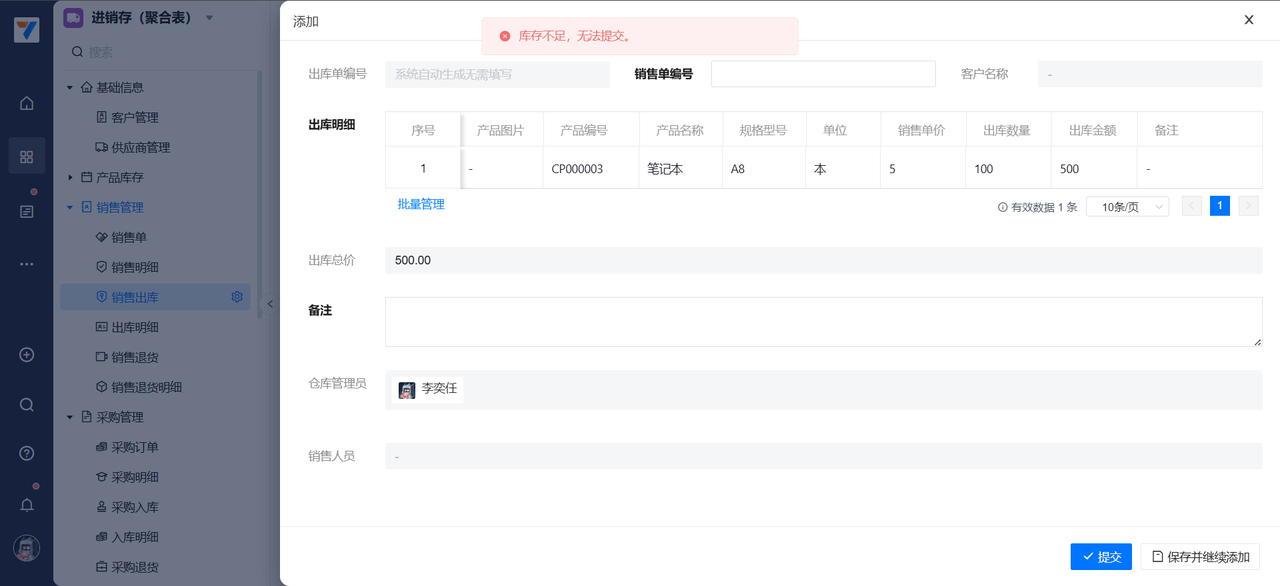The height and width of the screenshot is (586, 1280).
Task: Click the add plus circle icon
Action: tap(27, 355)
